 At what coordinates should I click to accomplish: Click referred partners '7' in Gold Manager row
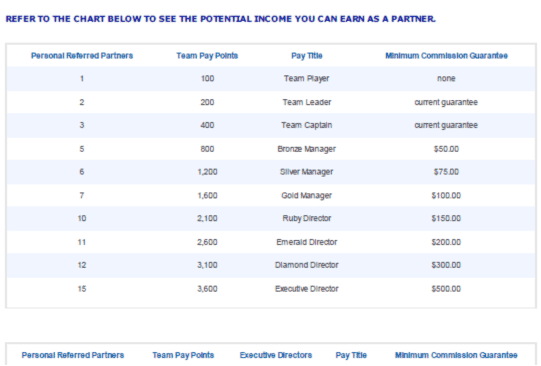[82, 196]
